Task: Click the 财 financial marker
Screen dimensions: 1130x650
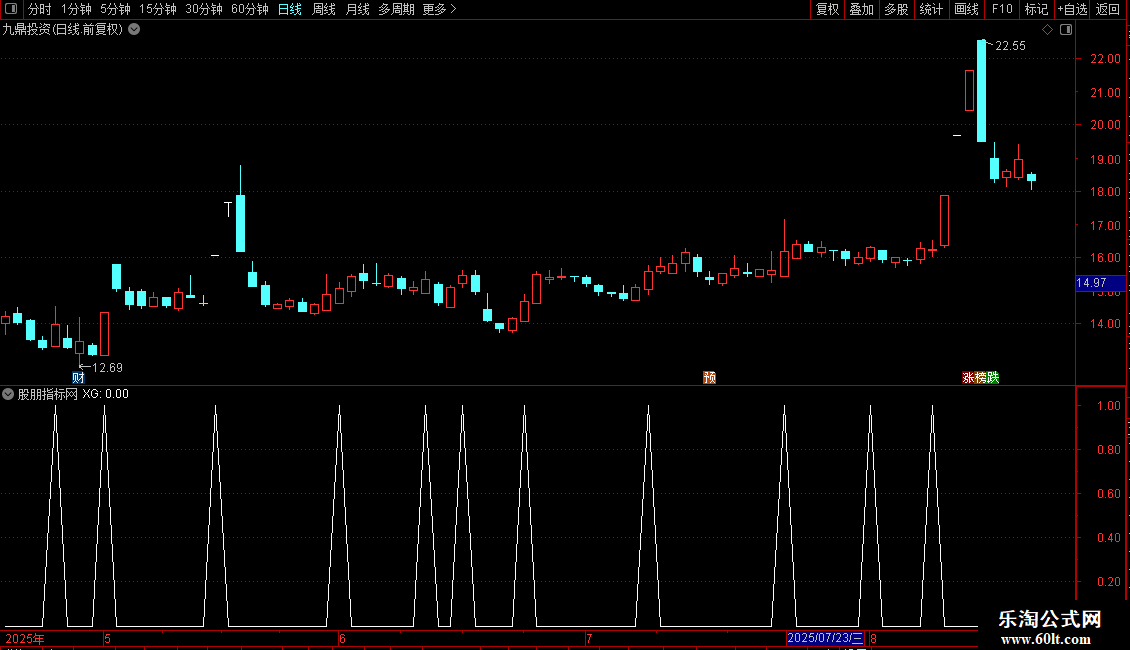Action: [79, 378]
